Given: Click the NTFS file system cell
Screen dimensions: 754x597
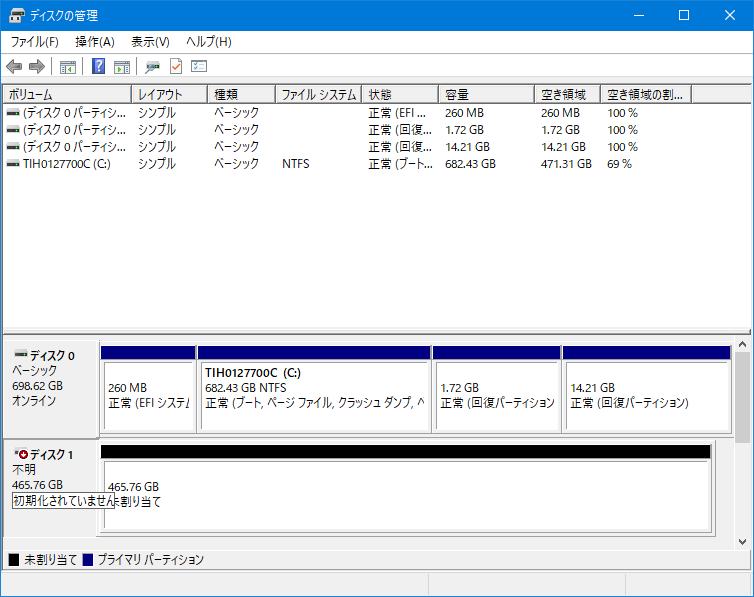Looking at the screenshot, I should point(296,164).
